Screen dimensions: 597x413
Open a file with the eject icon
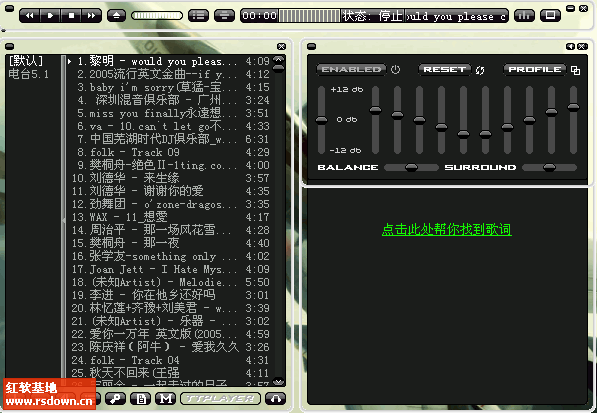116,16
